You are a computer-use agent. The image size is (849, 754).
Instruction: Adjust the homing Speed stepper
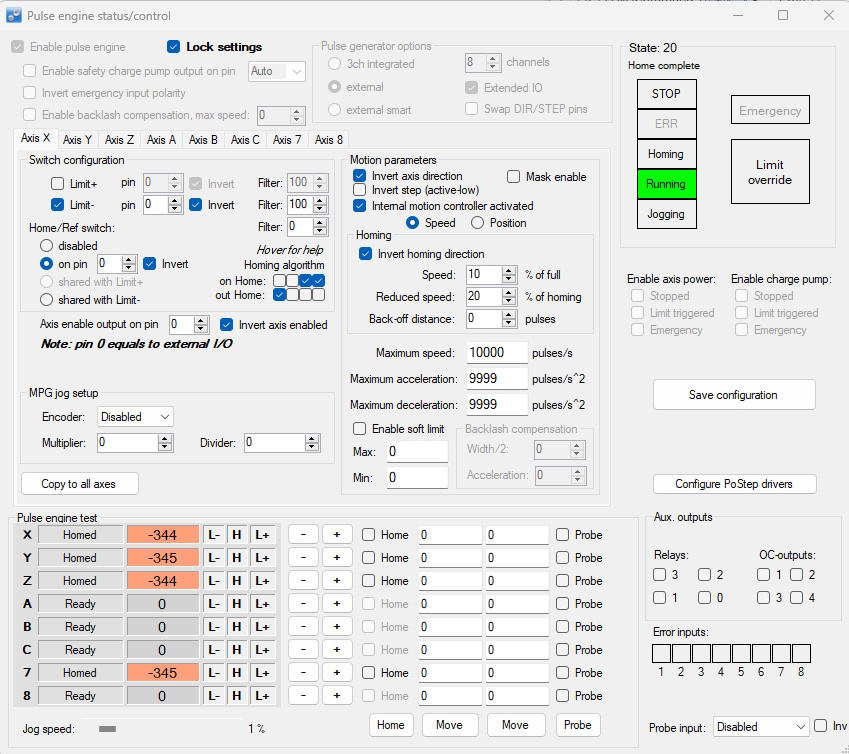pos(508,275)
